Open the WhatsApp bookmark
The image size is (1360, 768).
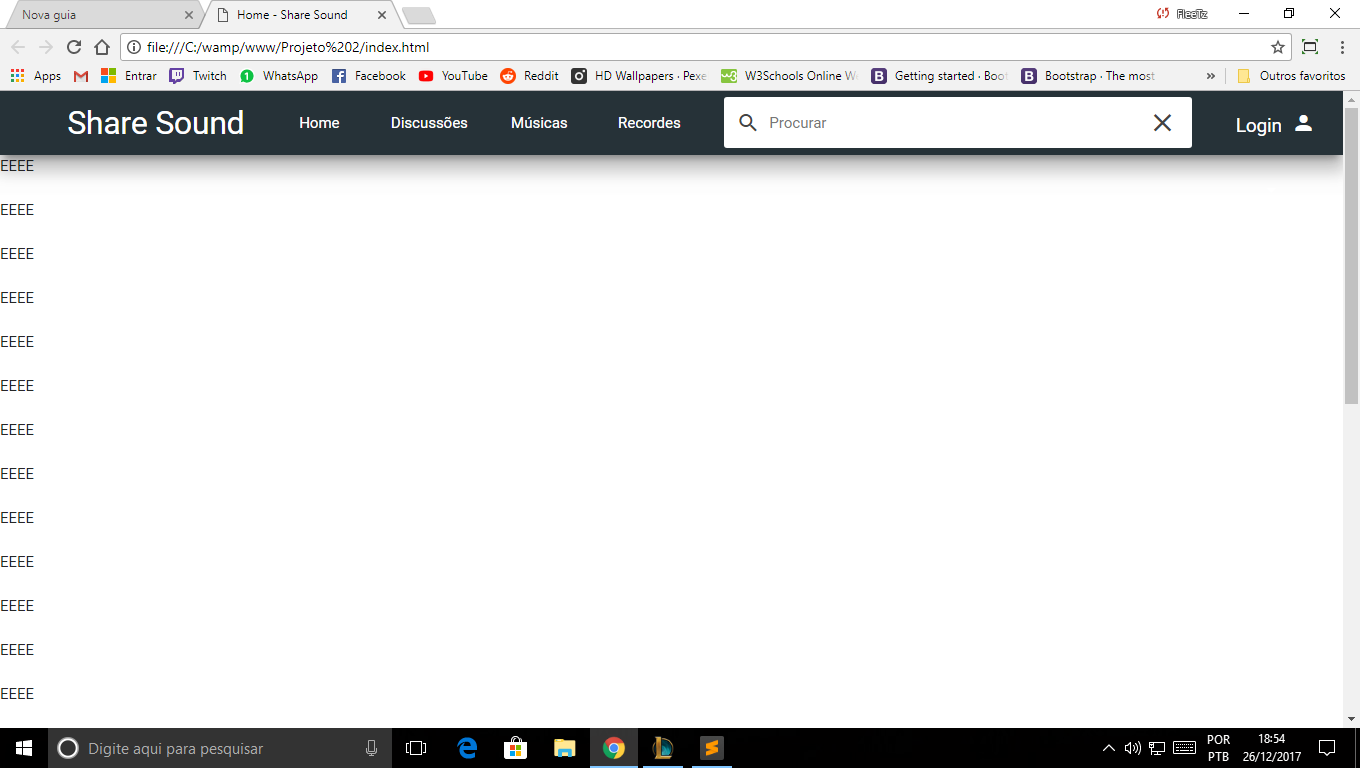(279, 76)
